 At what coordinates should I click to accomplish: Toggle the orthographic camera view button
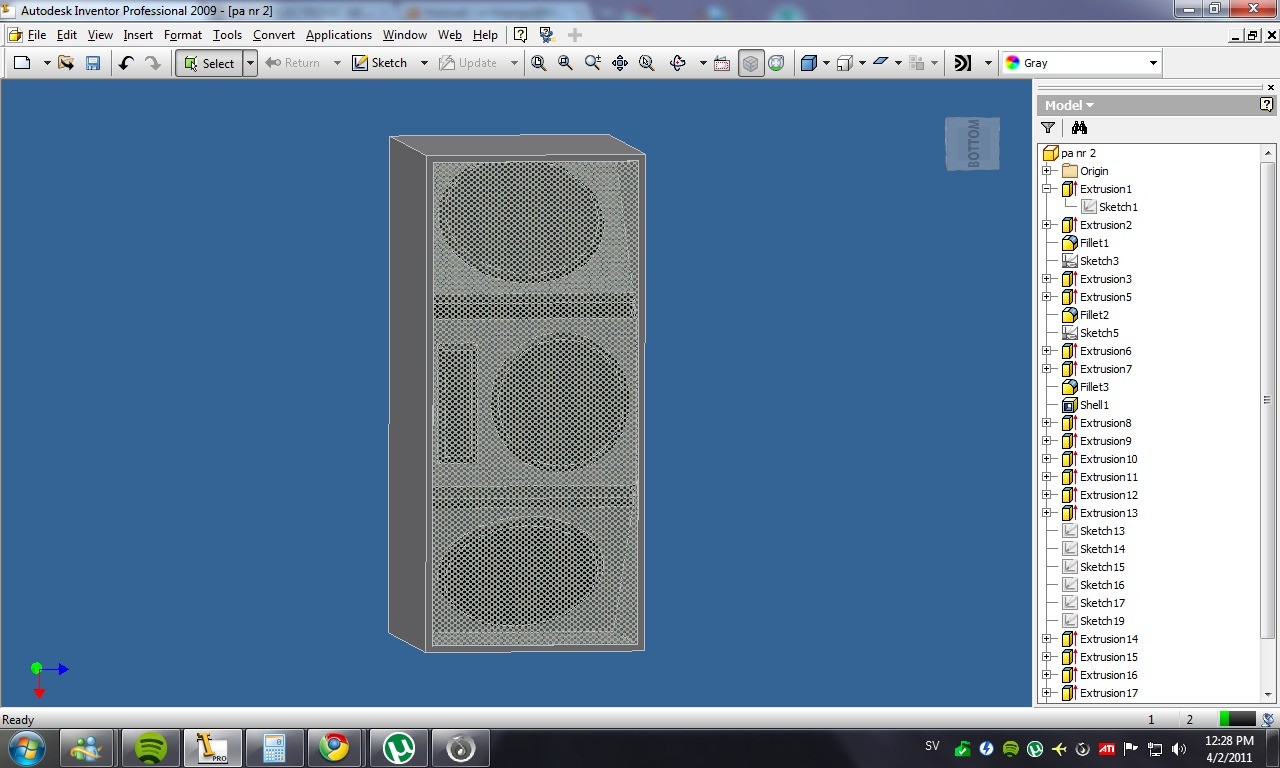tap(750, 63)
